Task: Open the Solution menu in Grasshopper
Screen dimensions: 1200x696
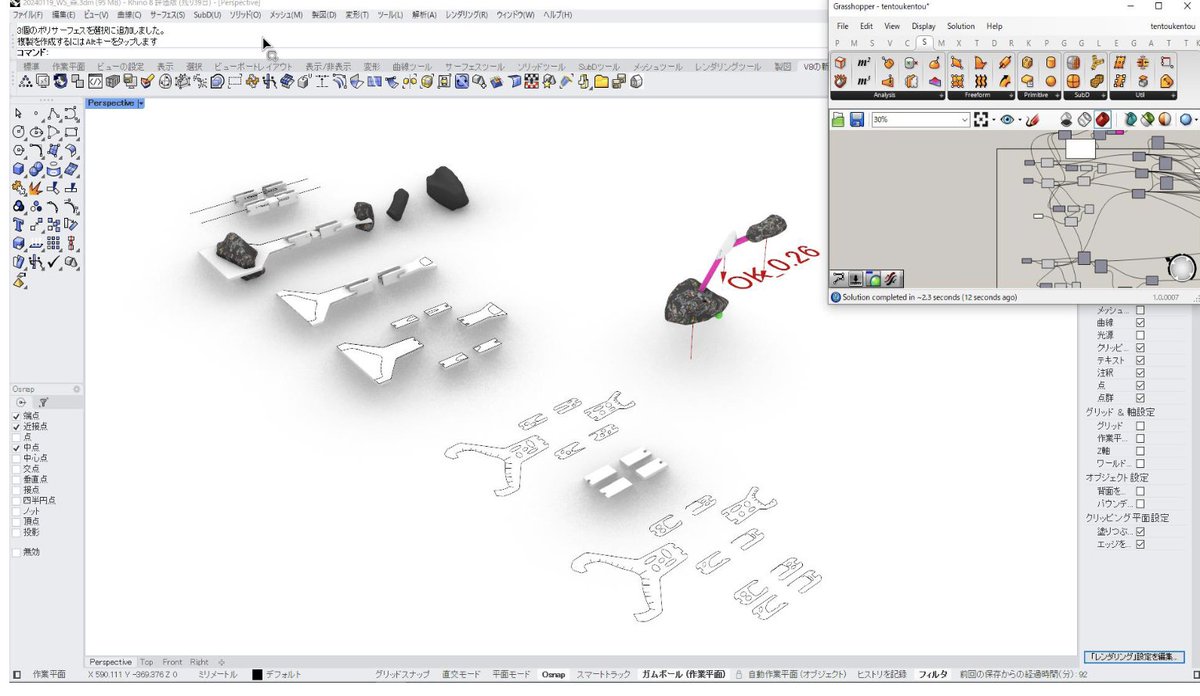Action: 961,26
